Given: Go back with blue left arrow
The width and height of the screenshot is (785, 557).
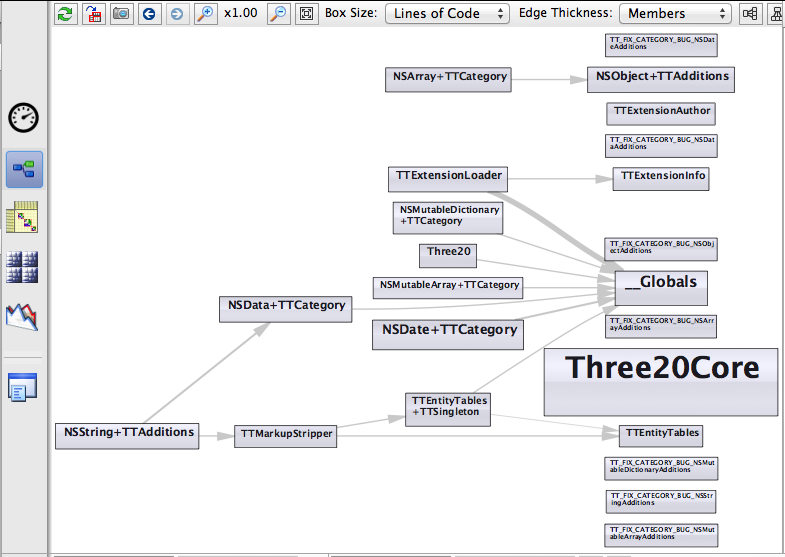Looking at the screenshot, I should 149,14.
